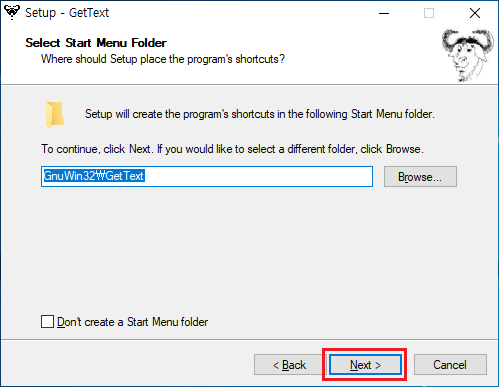Click the "Select Start Menu Folder" heading

(x=96, y=43)
